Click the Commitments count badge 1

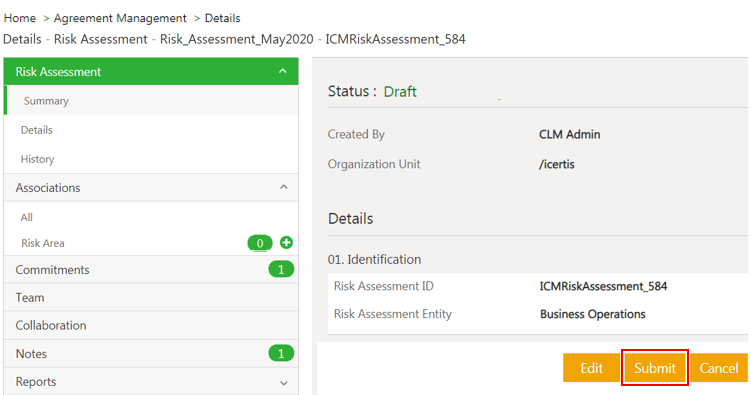coord(281,270)
